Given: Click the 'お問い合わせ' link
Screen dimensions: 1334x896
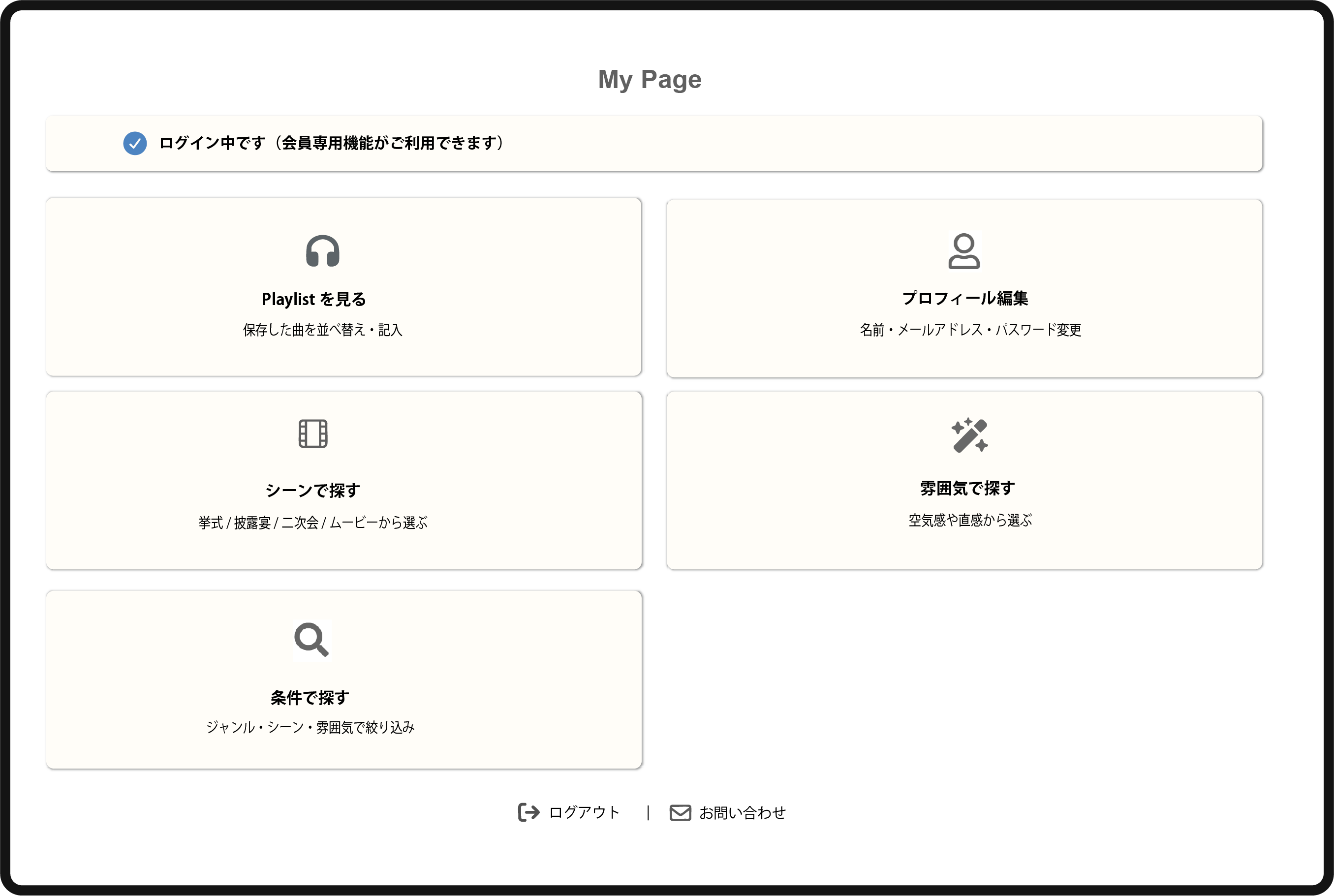Looking at the screenshot, I should [742, 812].
